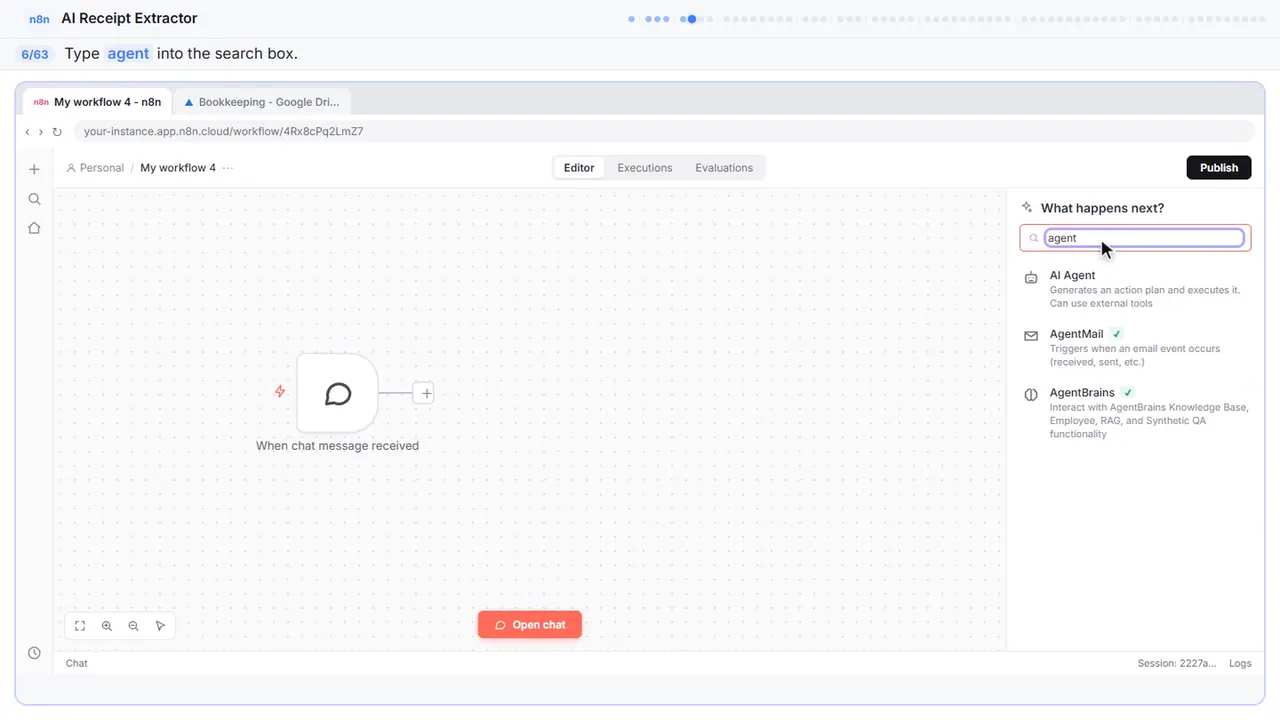1280x720 pixels.
Task: Click the fit-to-view canvas icon
Action: point(80,626)
